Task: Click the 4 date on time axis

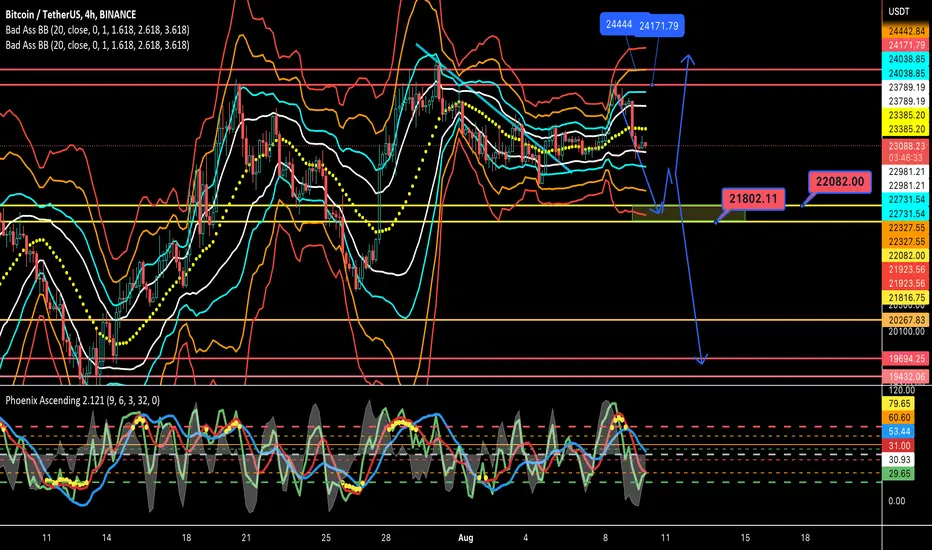Action: (525, 538)
